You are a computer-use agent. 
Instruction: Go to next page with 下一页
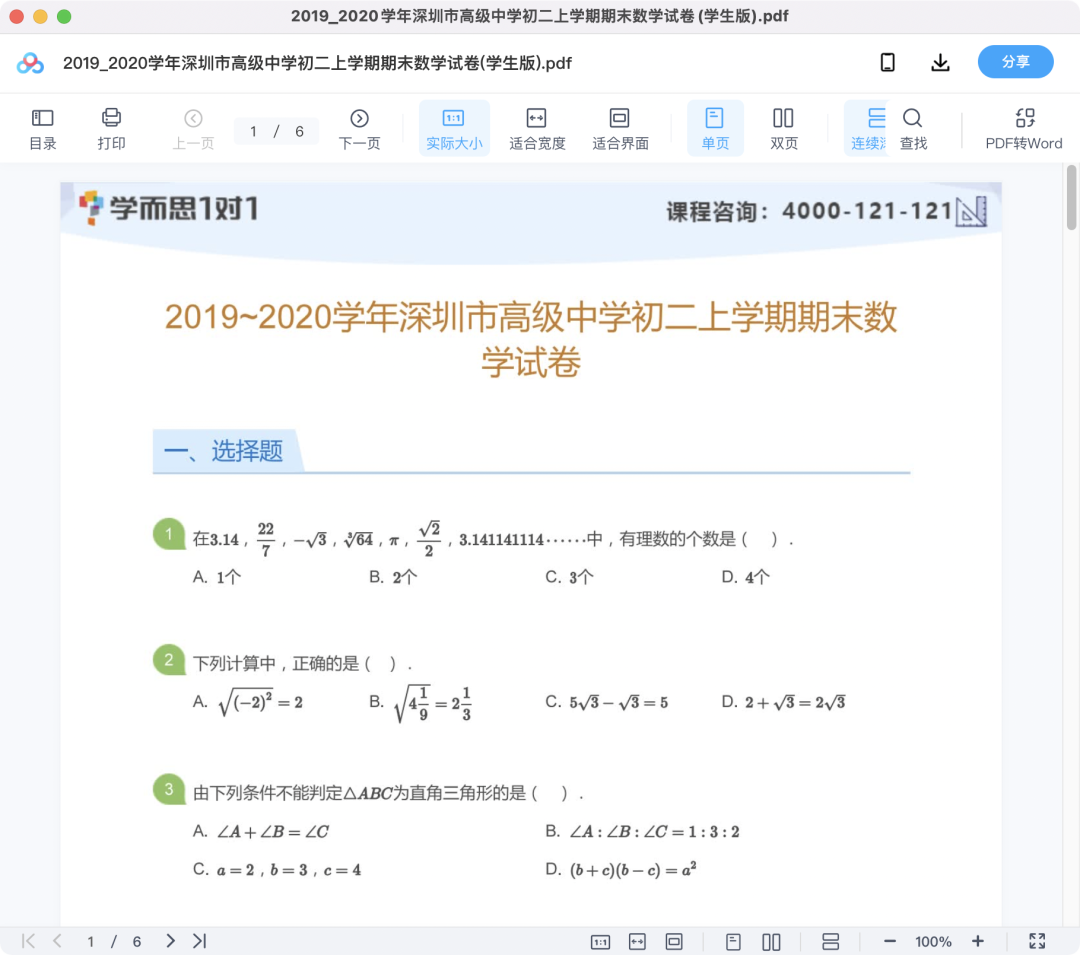pos(359,129)
